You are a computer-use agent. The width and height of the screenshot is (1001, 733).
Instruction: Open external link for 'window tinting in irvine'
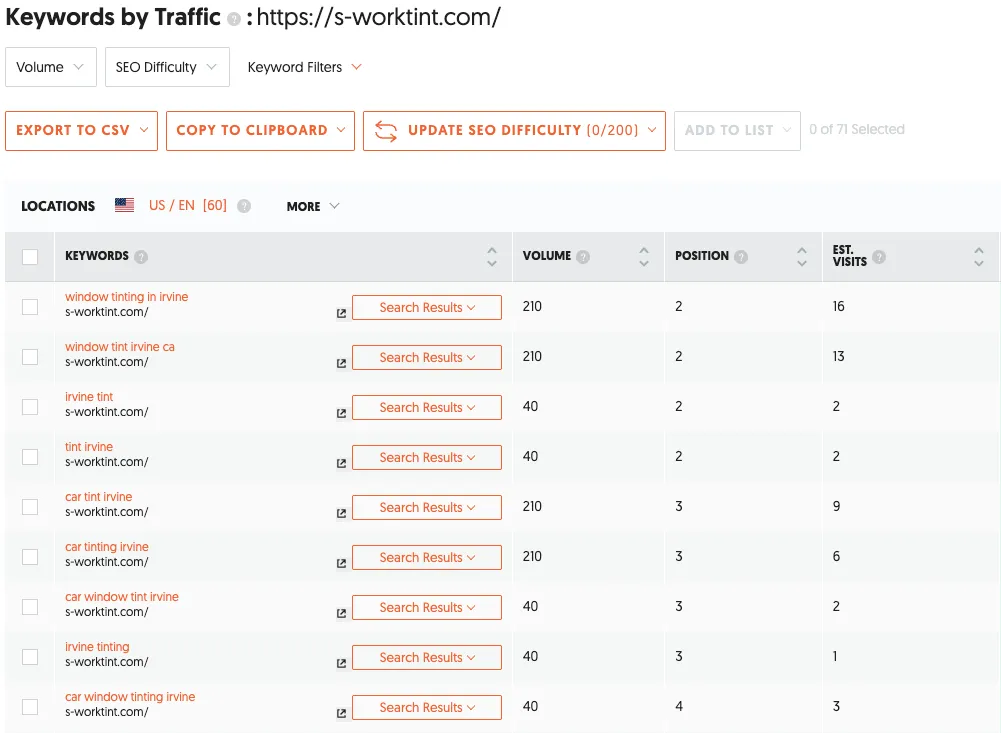tap(341, 313)
